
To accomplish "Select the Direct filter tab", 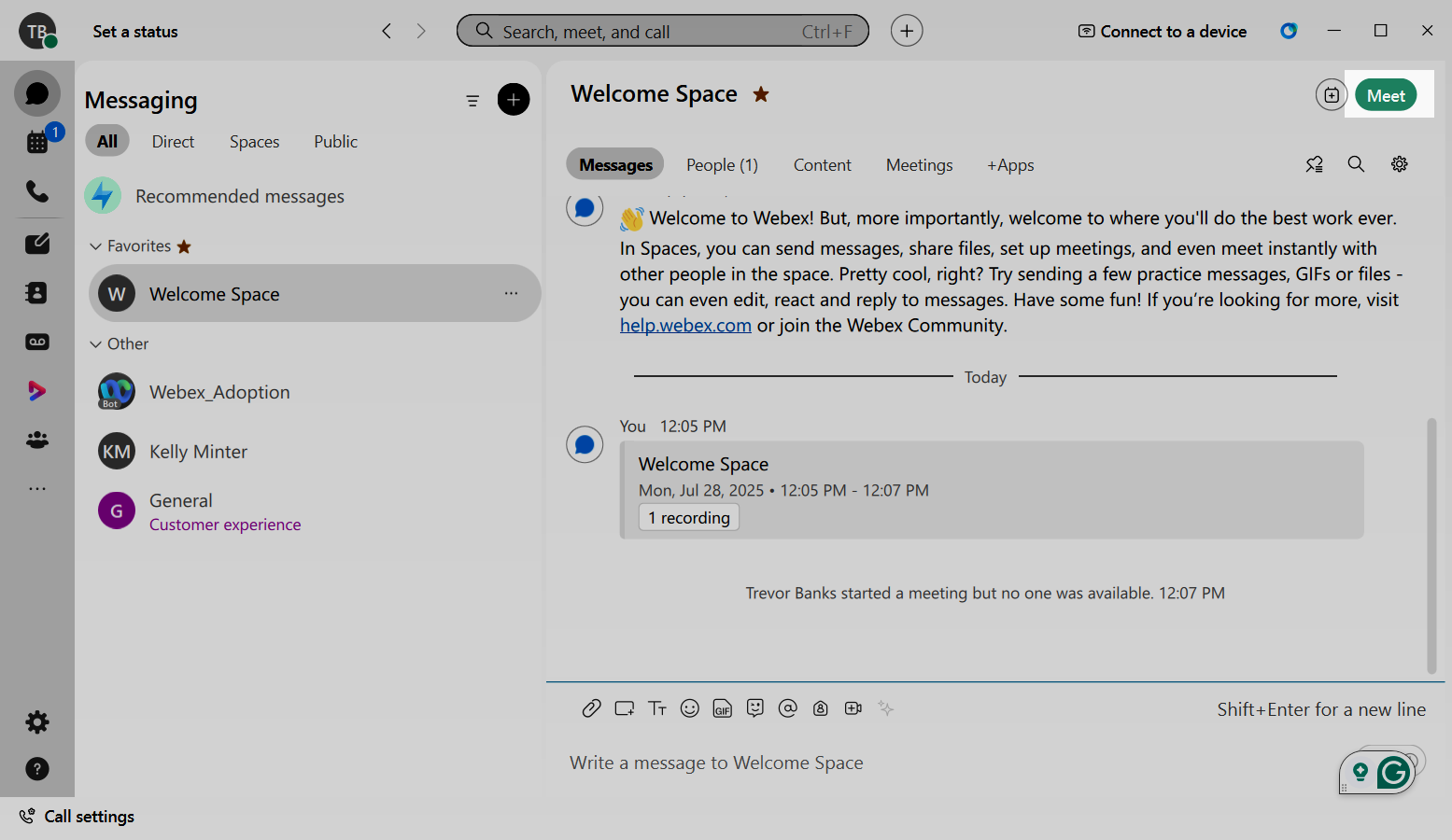I will (x=173, y=142).
